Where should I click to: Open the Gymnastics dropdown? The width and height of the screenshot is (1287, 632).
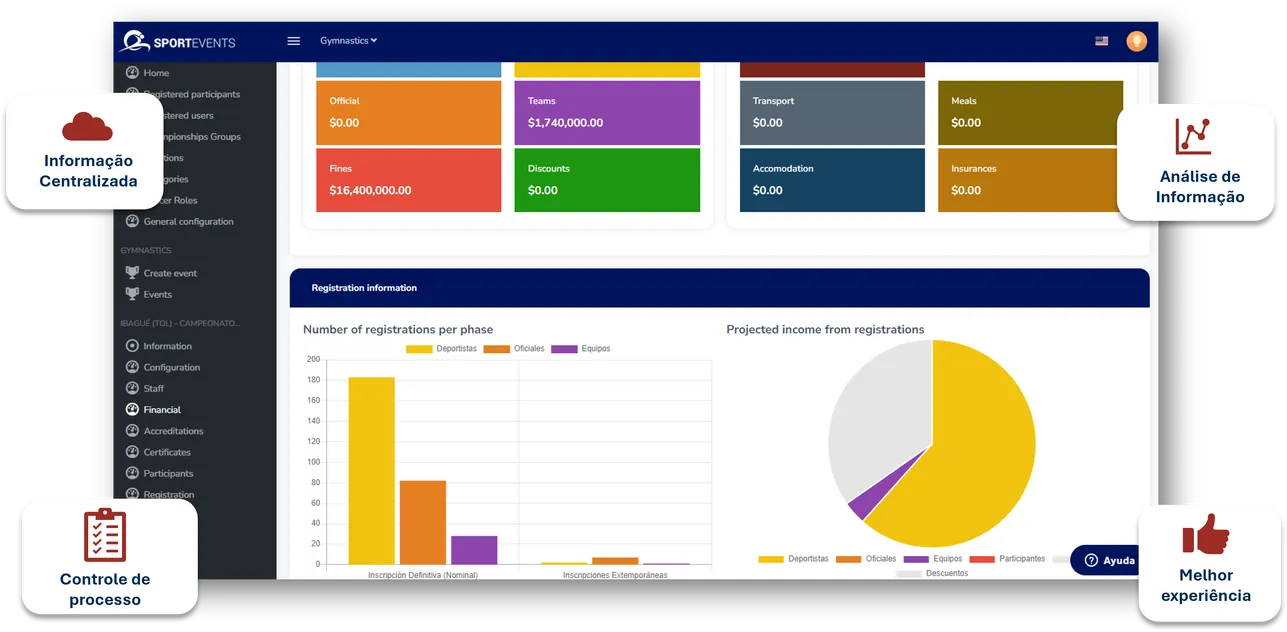click(348, 41)
